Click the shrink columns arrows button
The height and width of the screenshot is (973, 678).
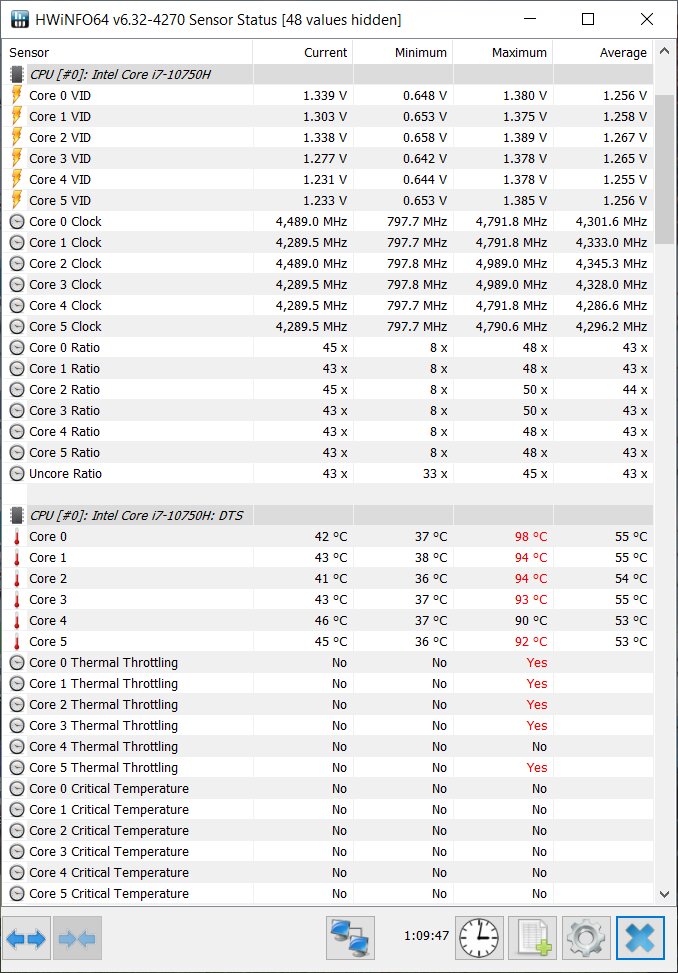click(78, 938)
